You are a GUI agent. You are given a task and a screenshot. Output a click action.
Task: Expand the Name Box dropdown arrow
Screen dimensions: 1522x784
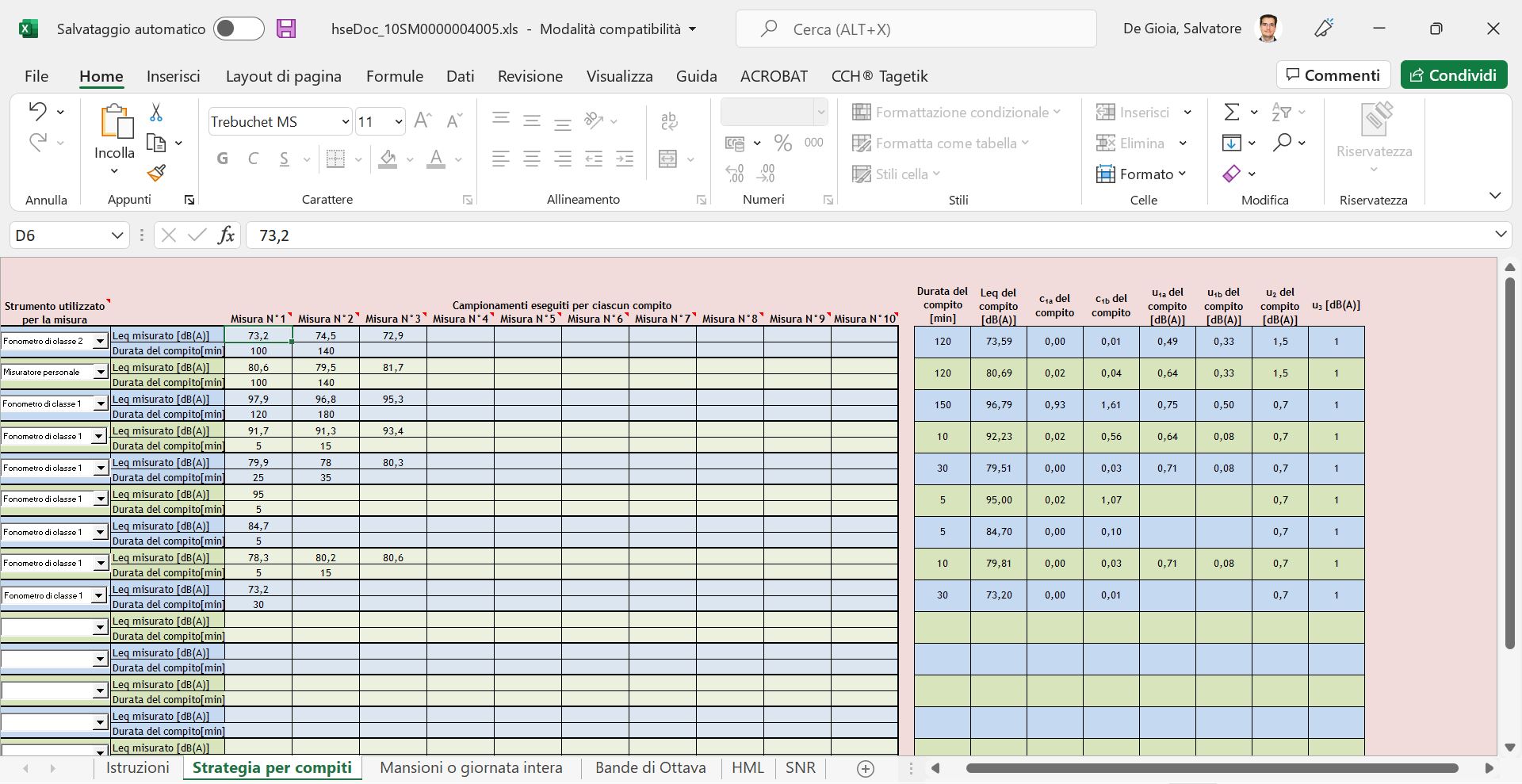[117, 235]
